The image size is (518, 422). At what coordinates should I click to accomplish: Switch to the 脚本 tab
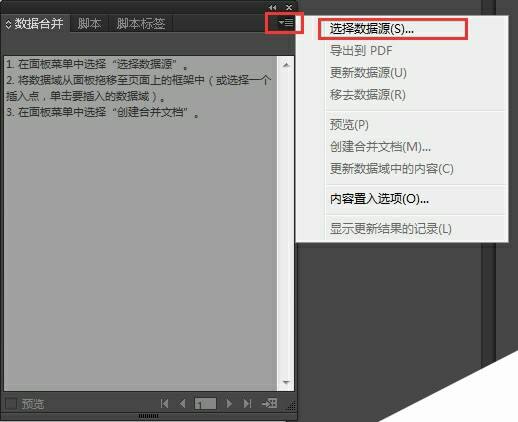pos(89,24)
